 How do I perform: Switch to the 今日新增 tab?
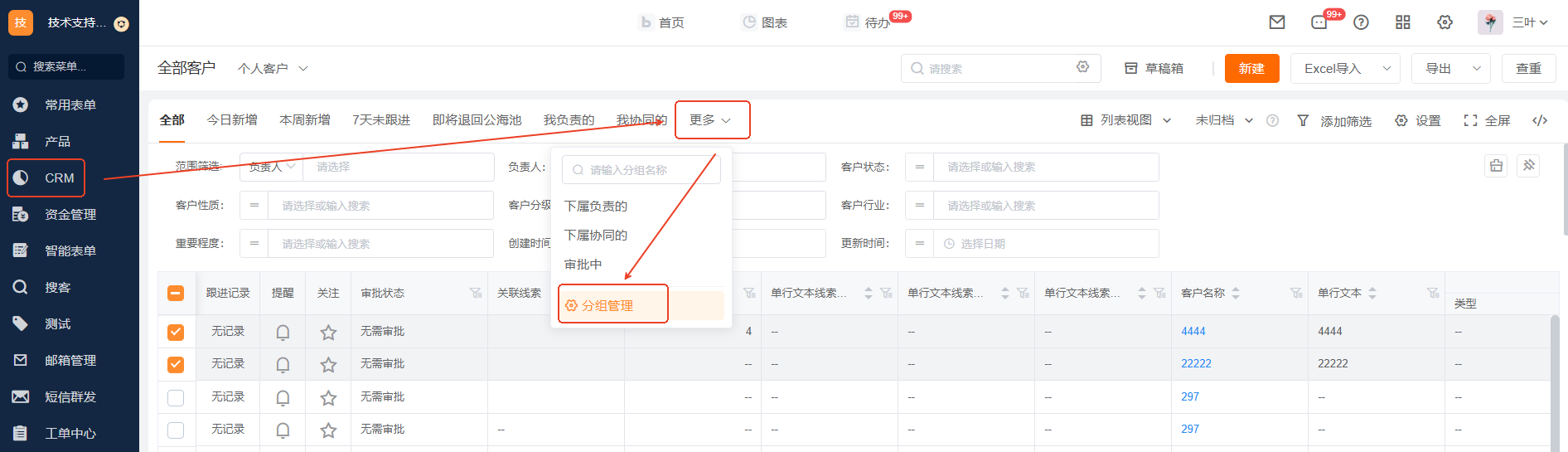coord(232,120)
